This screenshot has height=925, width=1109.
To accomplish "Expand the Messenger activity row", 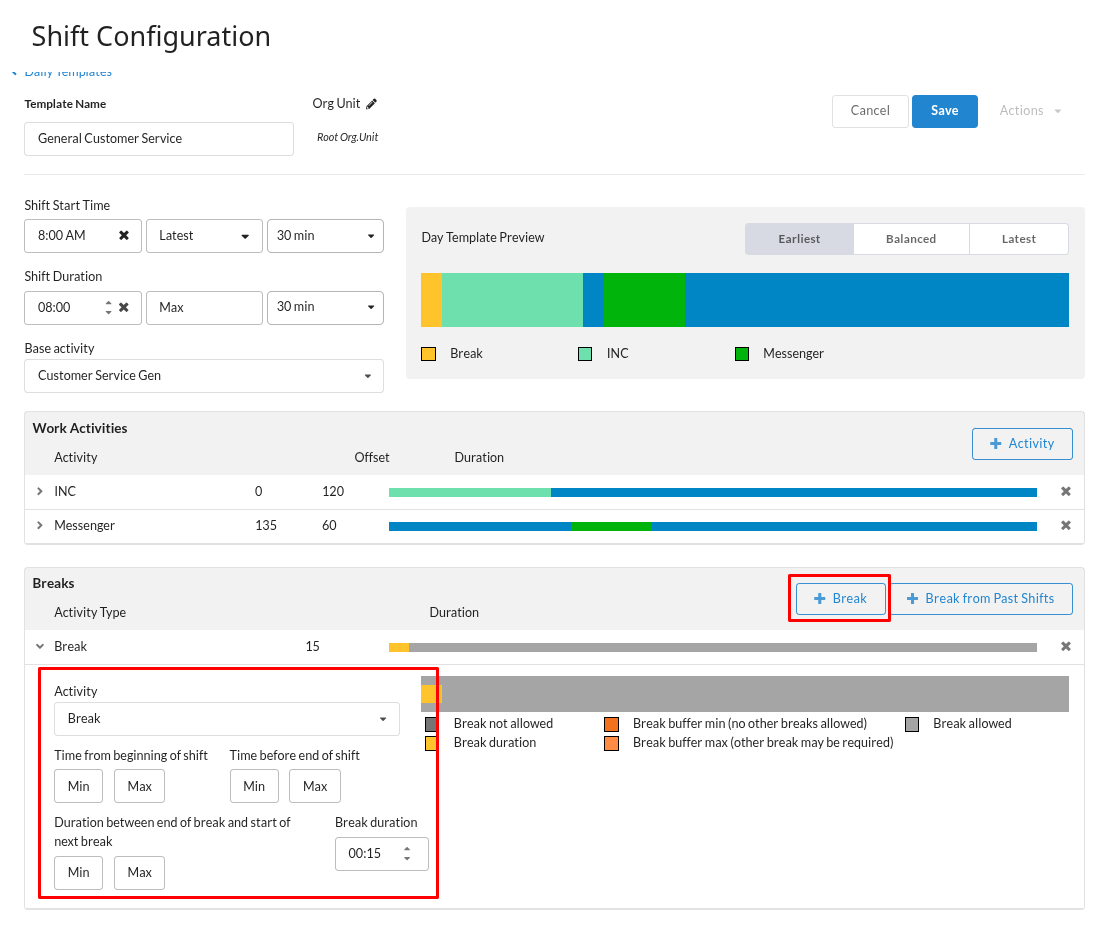I will pyautogui.click(x=40, y=526).
